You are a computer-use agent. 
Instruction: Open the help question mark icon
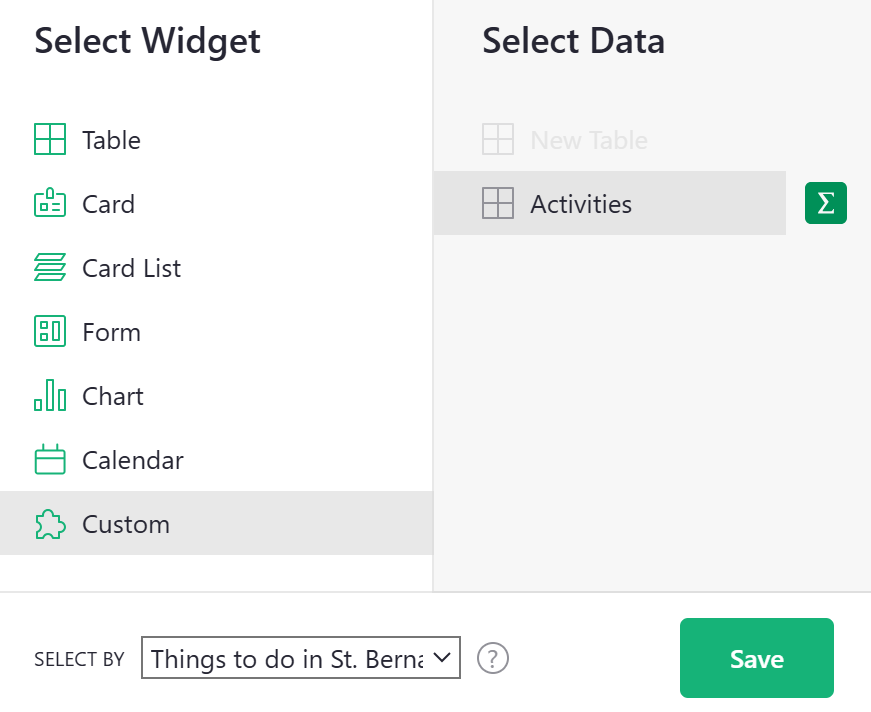click(493, 658)
